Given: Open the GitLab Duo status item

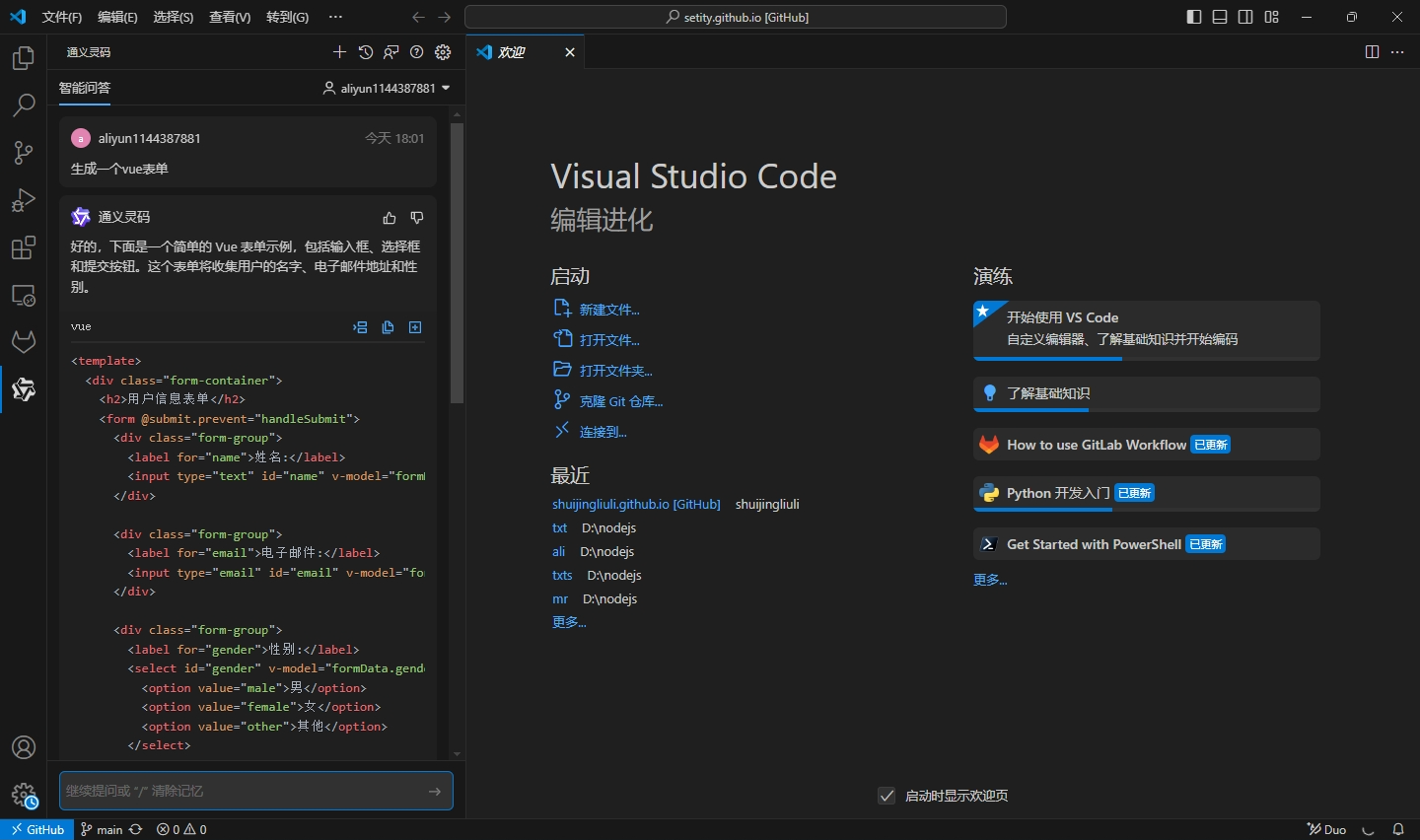Looking at the screenshot, I should tap(1326, 829).
